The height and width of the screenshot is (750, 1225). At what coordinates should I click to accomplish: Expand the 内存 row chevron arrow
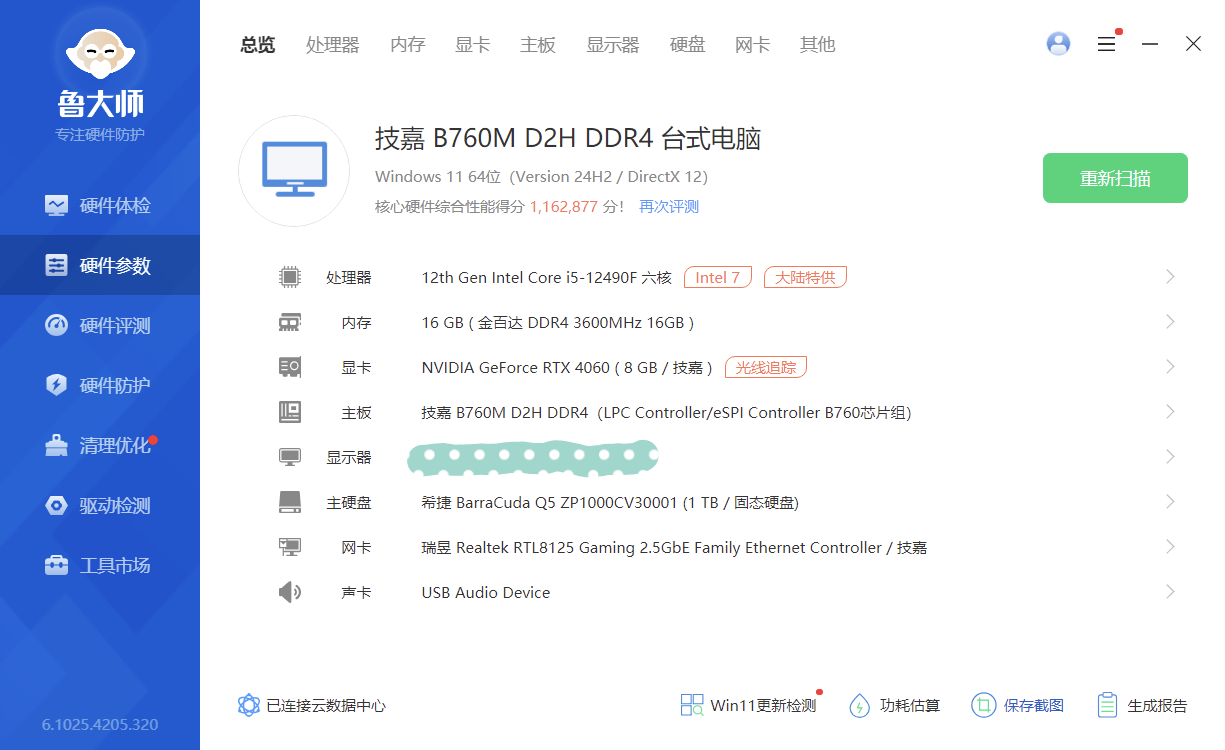point(1169,322)
